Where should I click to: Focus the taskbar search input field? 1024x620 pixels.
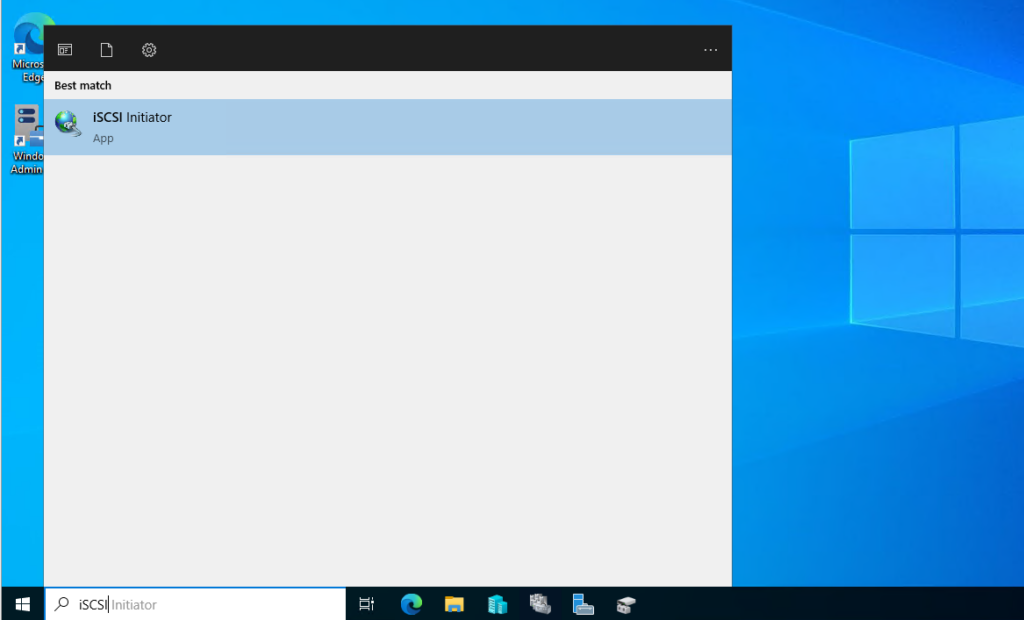[195, 604]
